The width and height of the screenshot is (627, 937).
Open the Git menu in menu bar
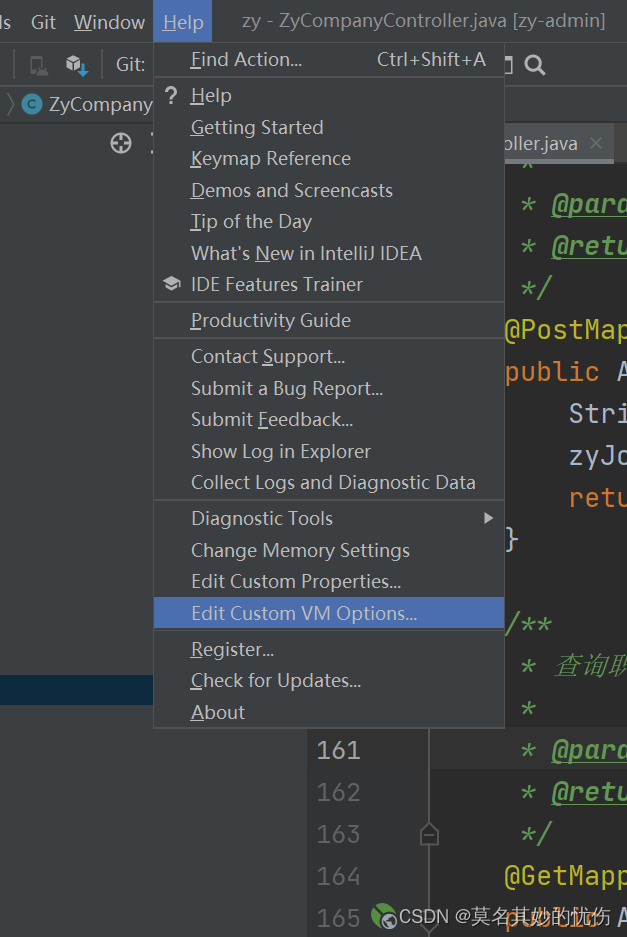[x=43, y=22]
